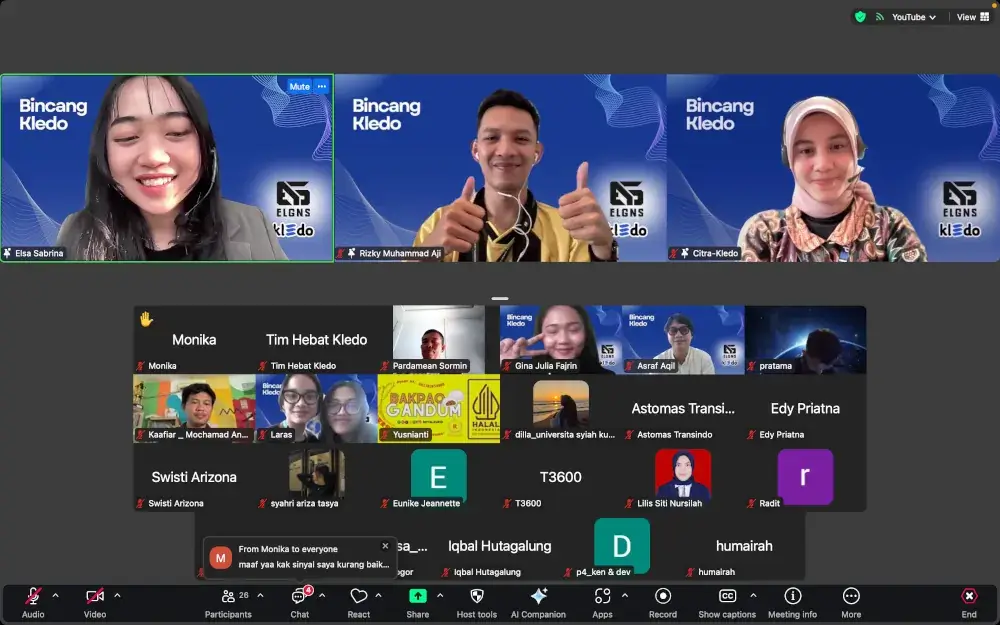Screen dimensions: 1000x625
Task: Select the T3600 participant tile
Action: [x=561, y=478]
